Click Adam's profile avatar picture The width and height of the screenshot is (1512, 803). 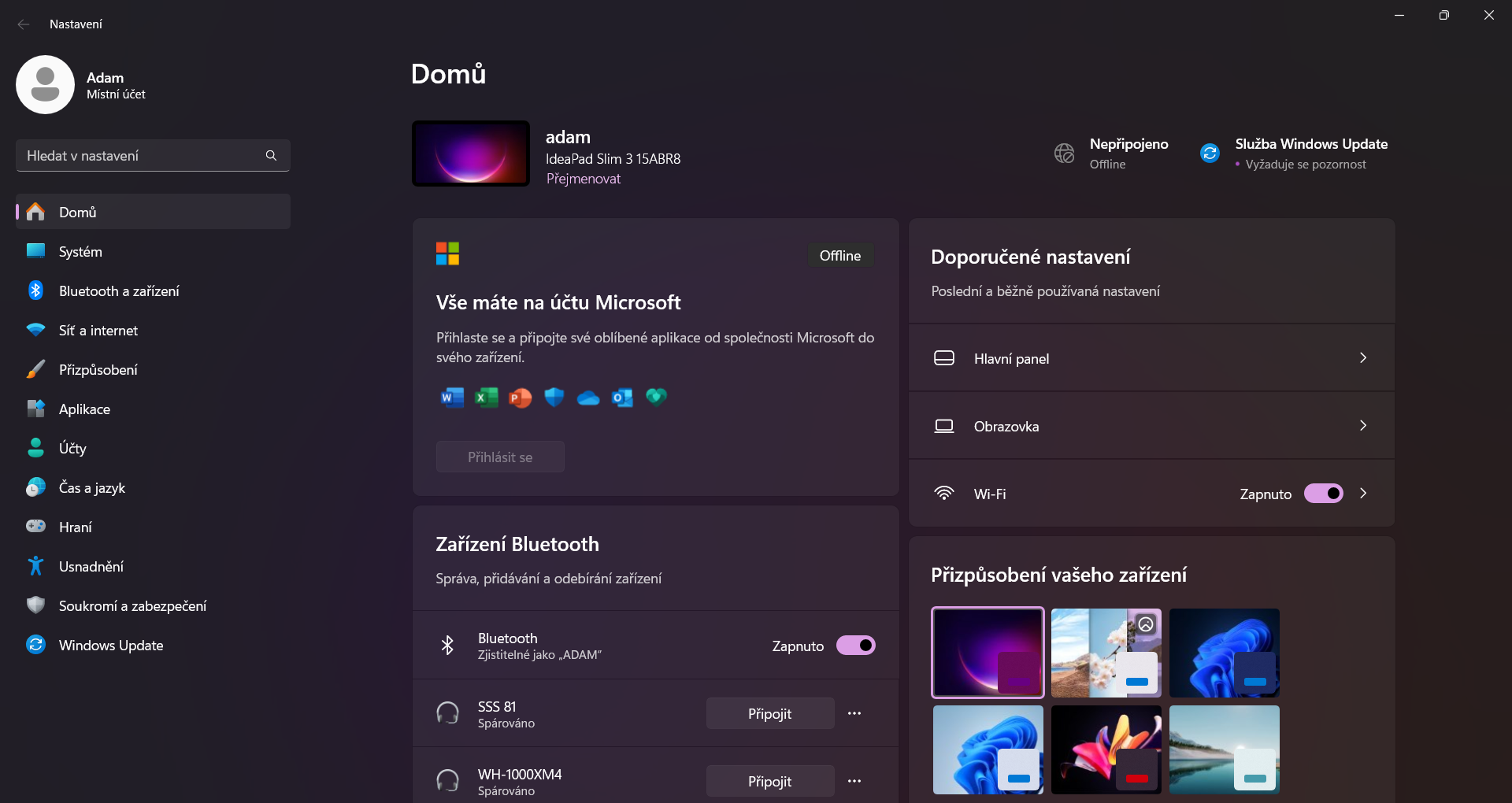pos(45,85)
